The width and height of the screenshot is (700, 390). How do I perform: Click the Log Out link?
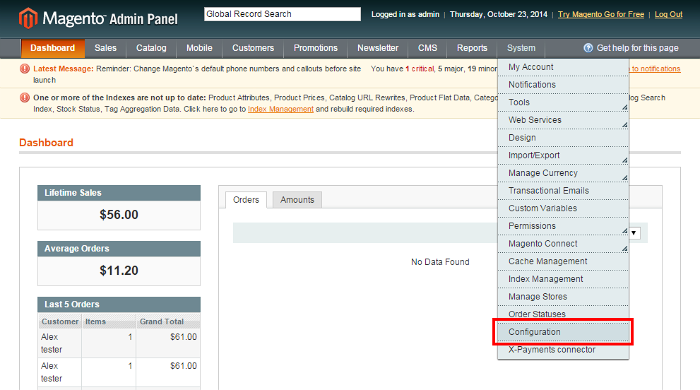pos(668,14)
